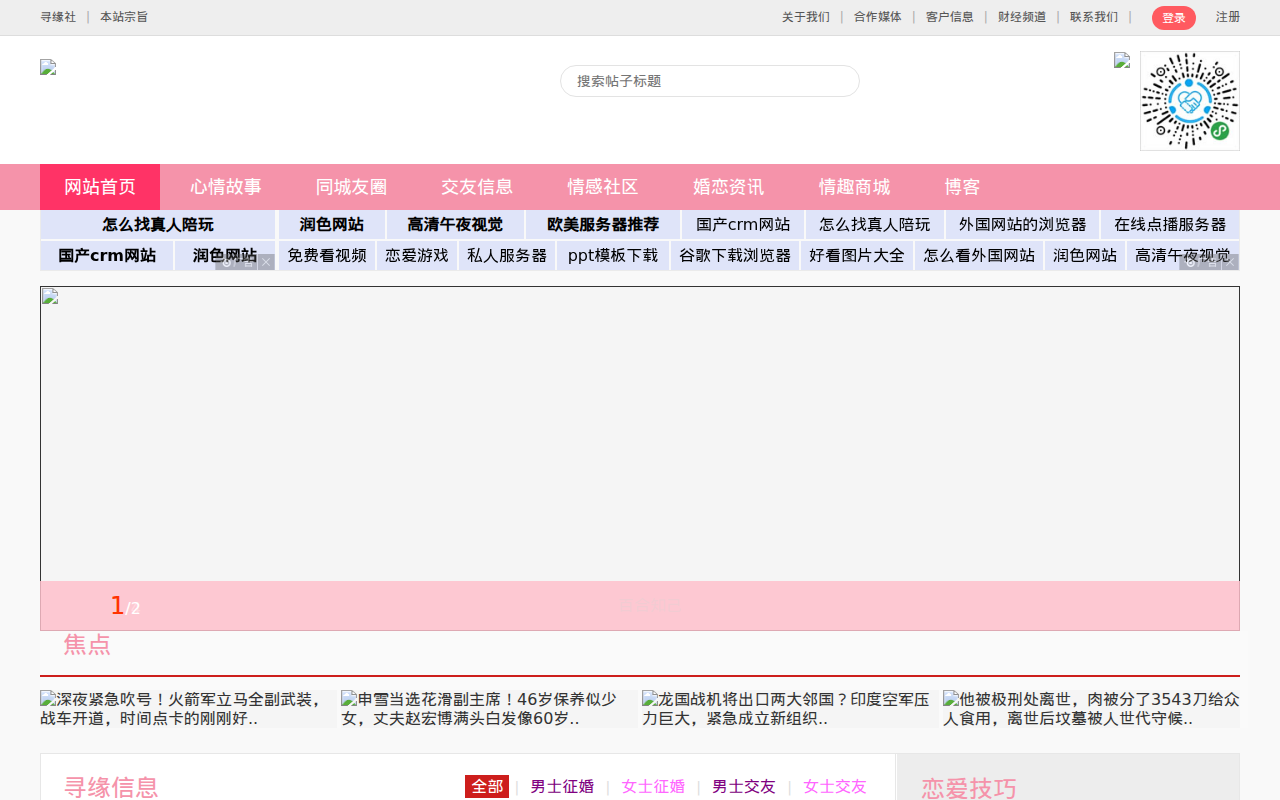Open the 怎么找真人陪玩 link
Image resolution: width=1280 pixels, height=800 pixels.
(157, 224)
